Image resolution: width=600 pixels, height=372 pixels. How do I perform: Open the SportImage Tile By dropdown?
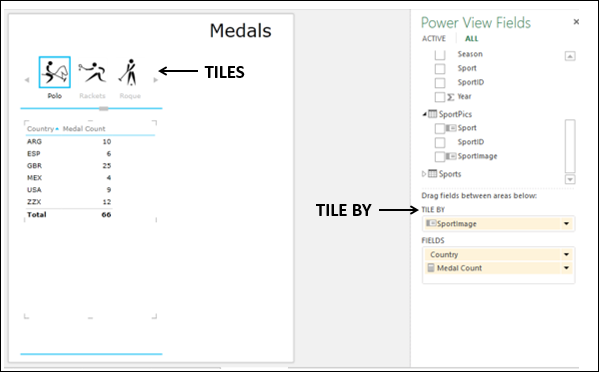click(566, 224)
